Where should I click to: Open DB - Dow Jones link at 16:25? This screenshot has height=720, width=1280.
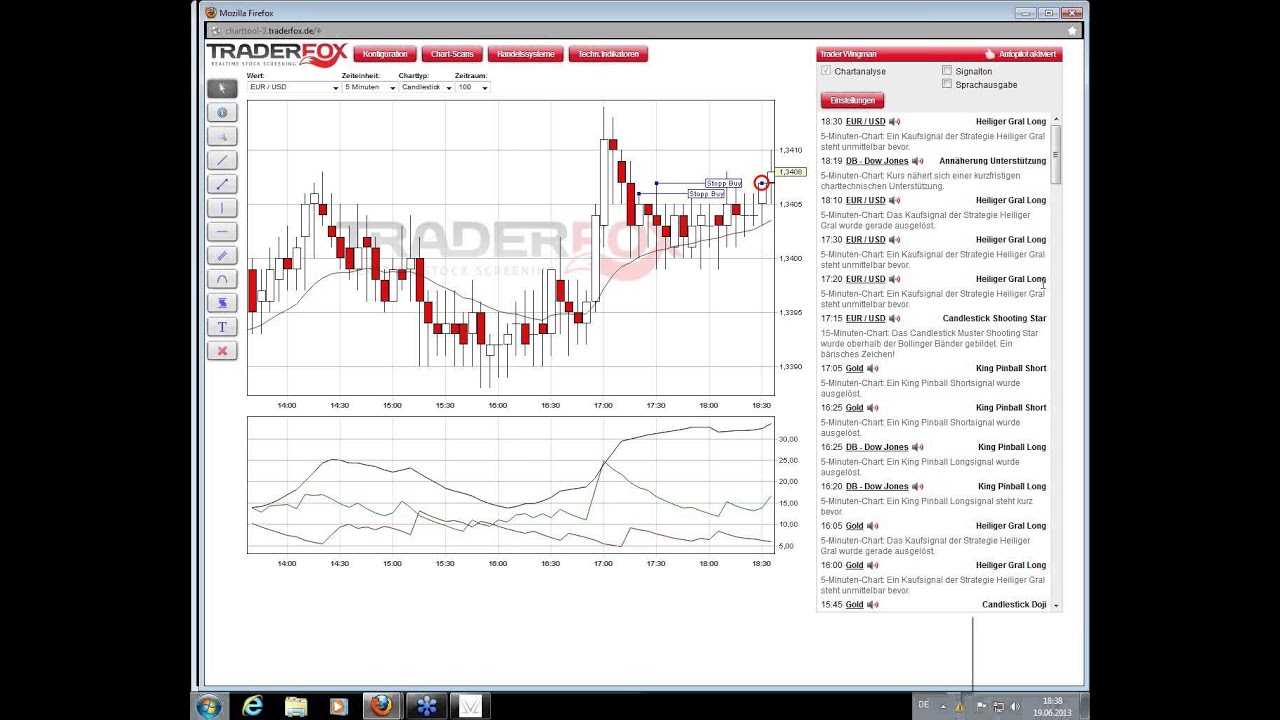[x=877, y=448]
